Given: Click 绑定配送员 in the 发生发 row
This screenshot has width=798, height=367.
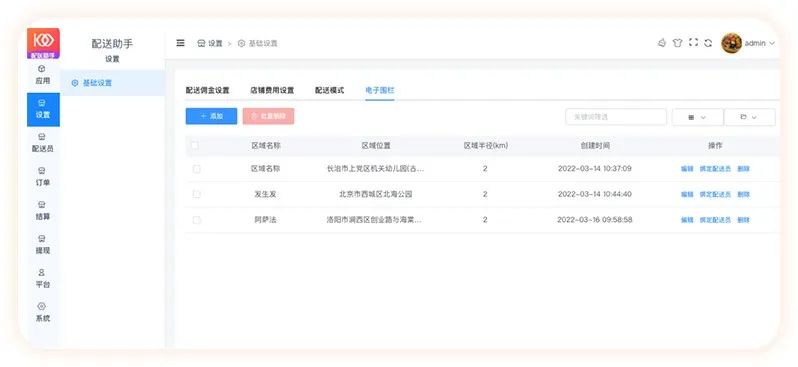Looking at the screenshot, I should click(x=715, y=194).
